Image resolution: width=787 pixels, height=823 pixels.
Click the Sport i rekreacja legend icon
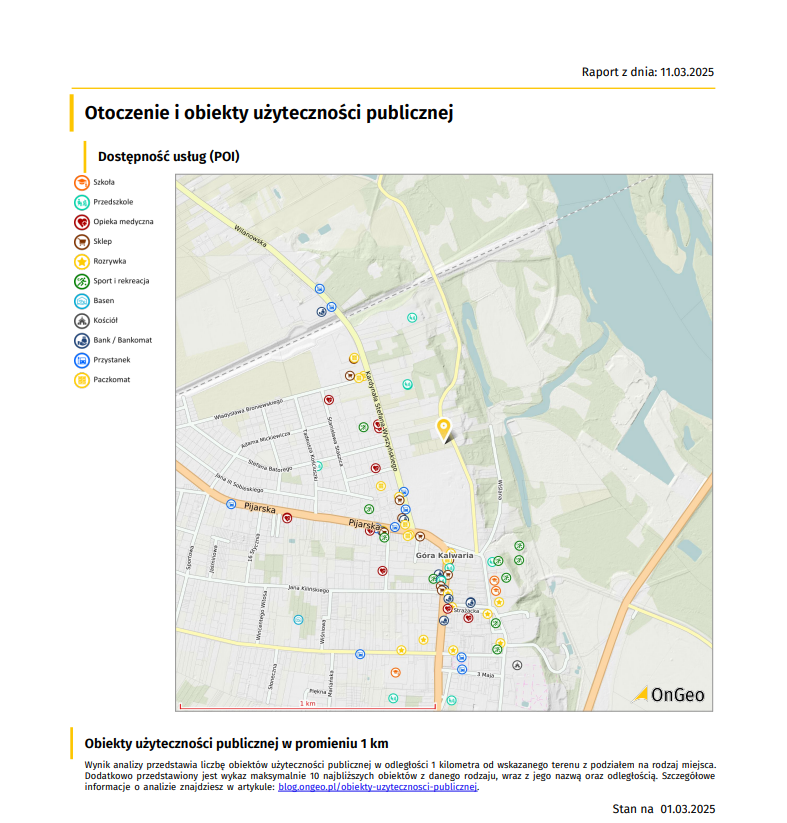click(x=82, y=281)
